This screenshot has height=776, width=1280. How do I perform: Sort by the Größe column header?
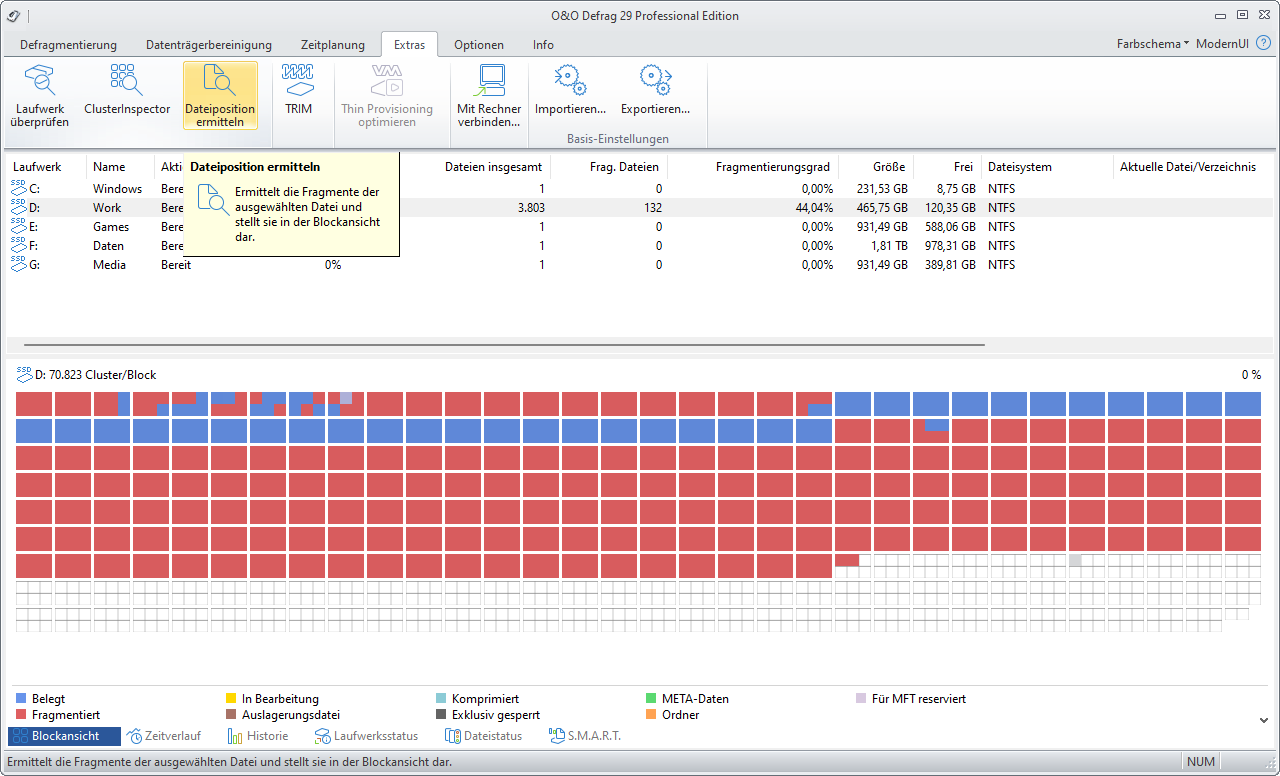[876, 167]
